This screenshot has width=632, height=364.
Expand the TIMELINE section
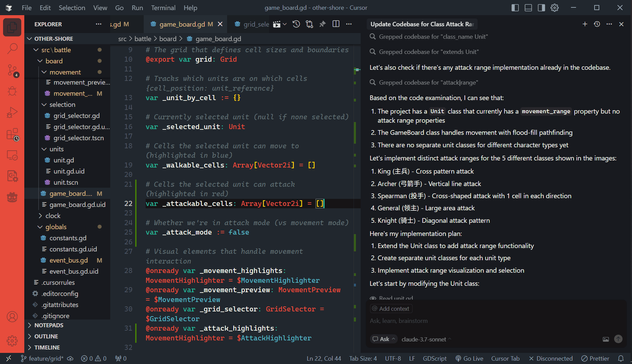click(47, 347)
